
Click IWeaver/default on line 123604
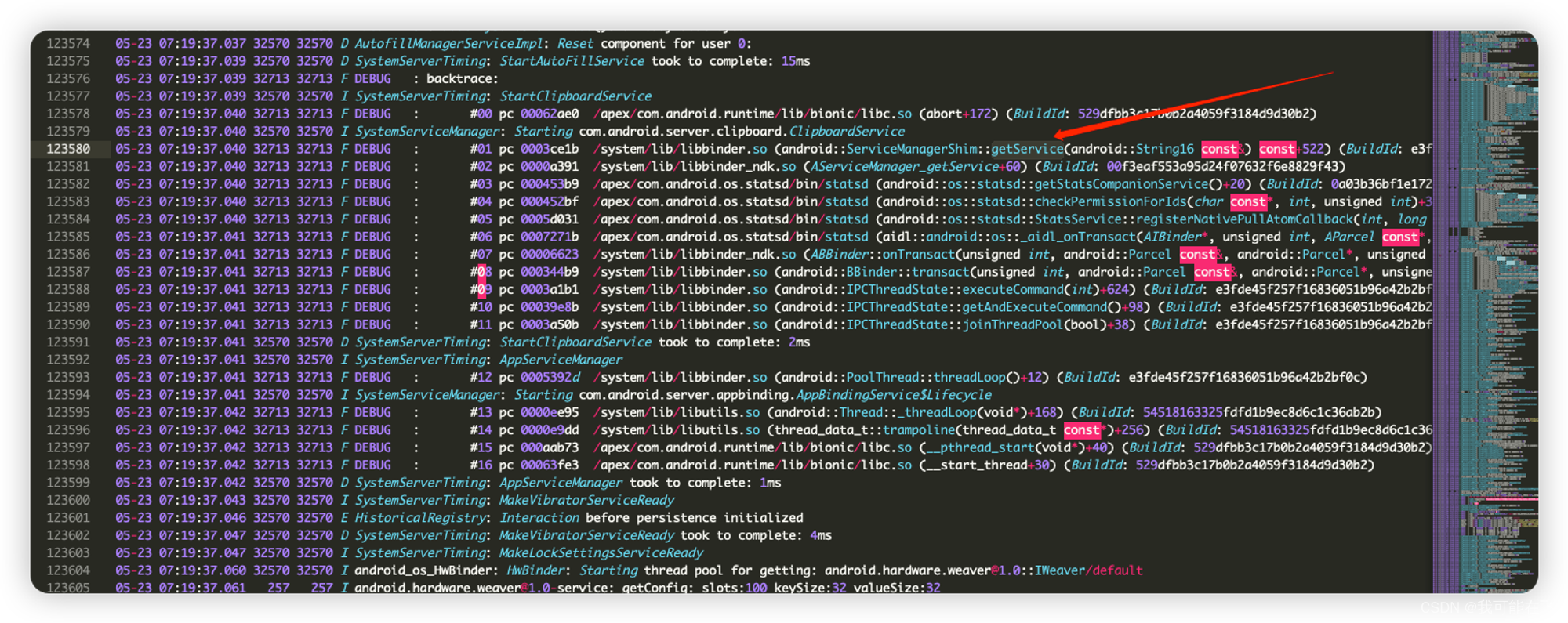click(x=1089, y=570)
